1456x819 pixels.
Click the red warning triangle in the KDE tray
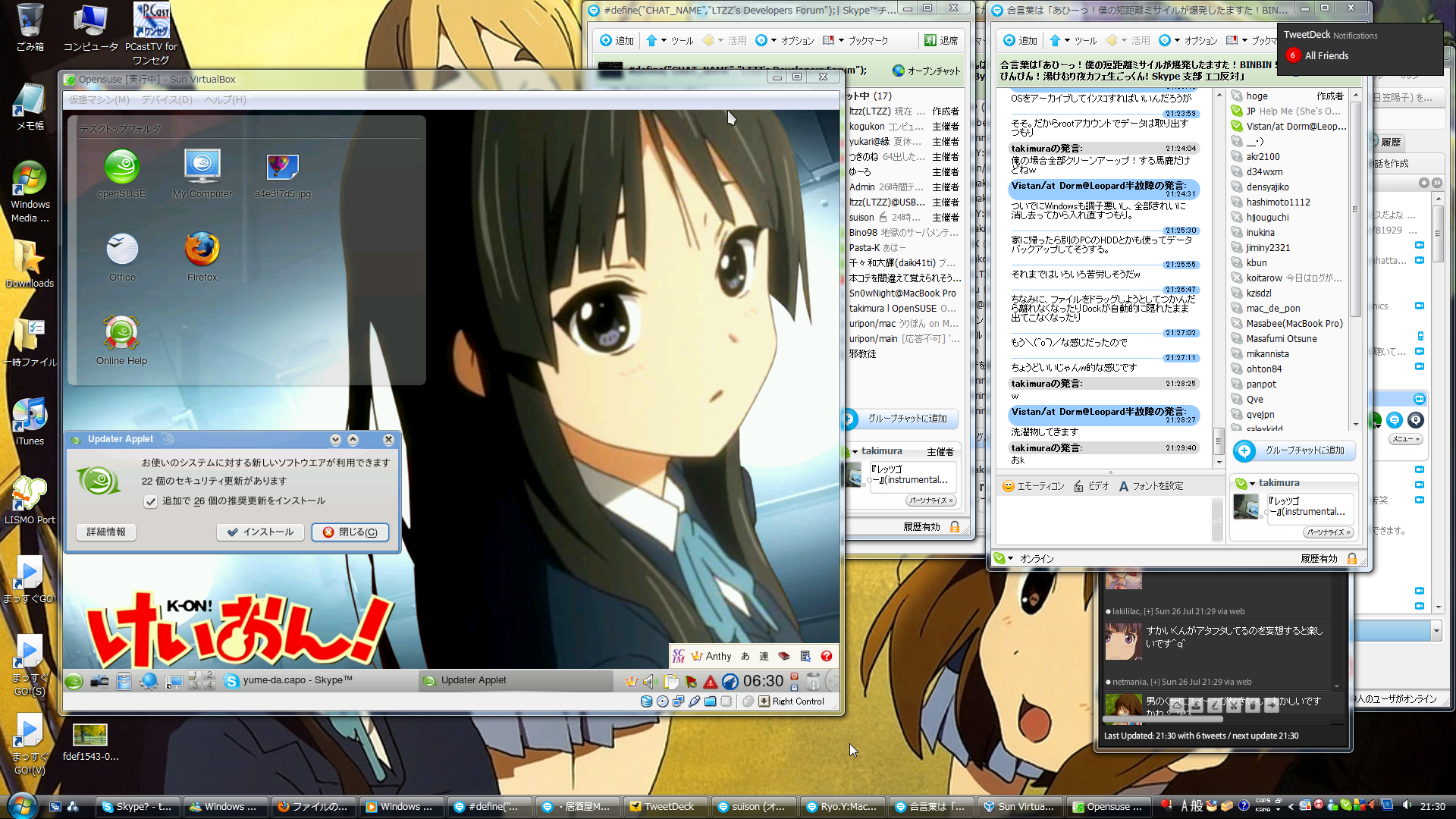coord(710,682)
